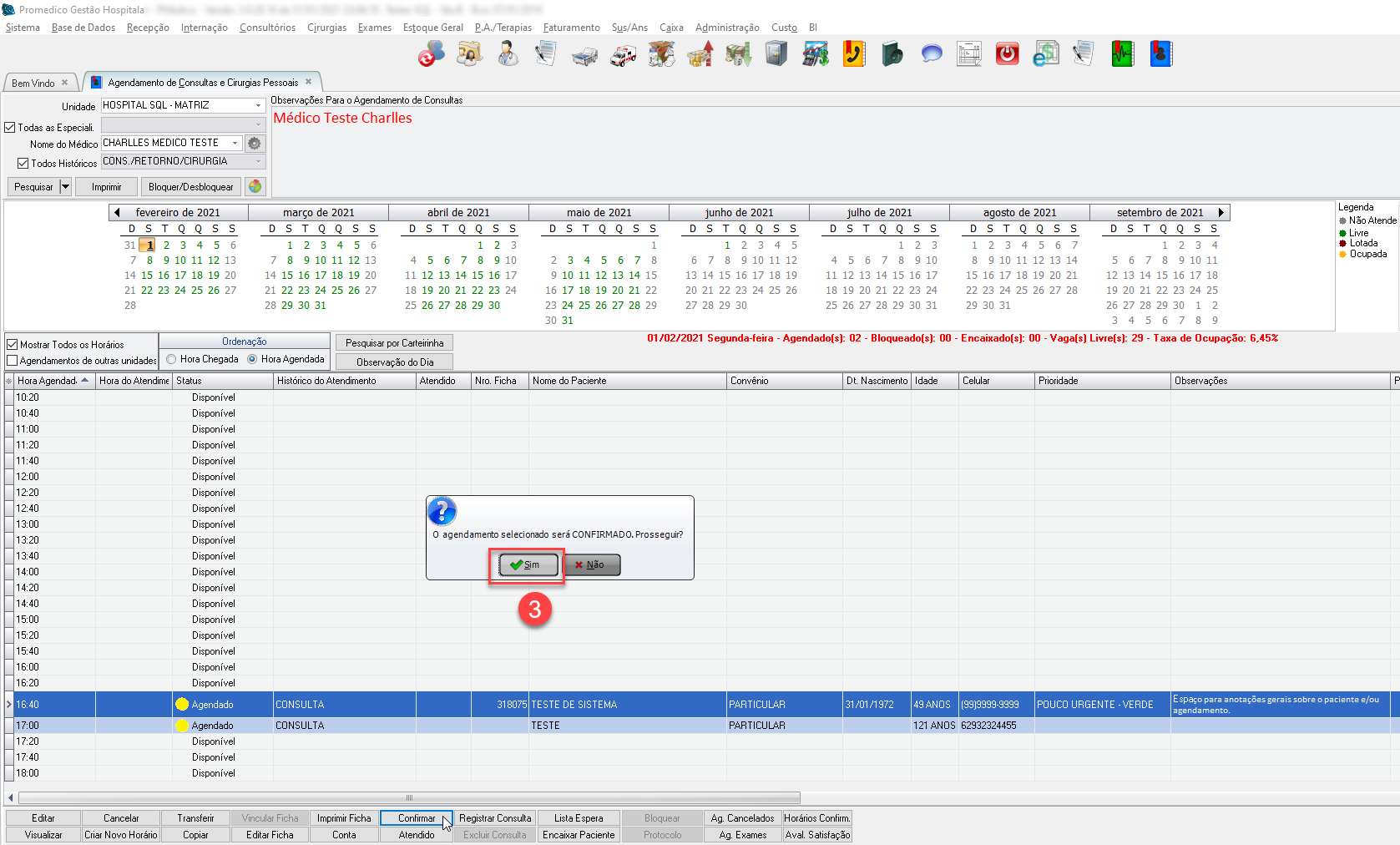Viewport: 1400px width, 845px height.
Task: Open the hospital bed toolbar icon
Action: pos(584,55)
